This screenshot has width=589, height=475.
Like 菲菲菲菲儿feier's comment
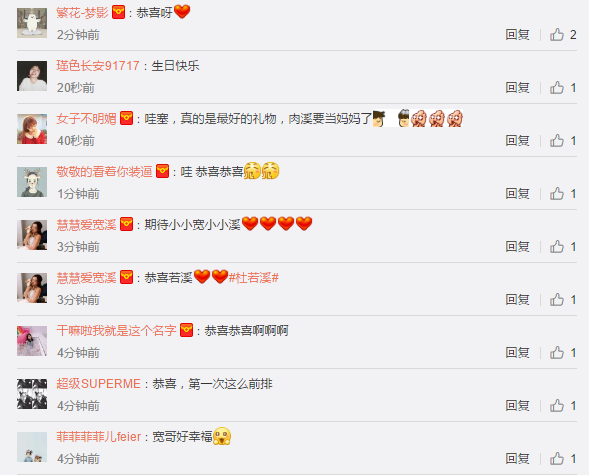557,458
